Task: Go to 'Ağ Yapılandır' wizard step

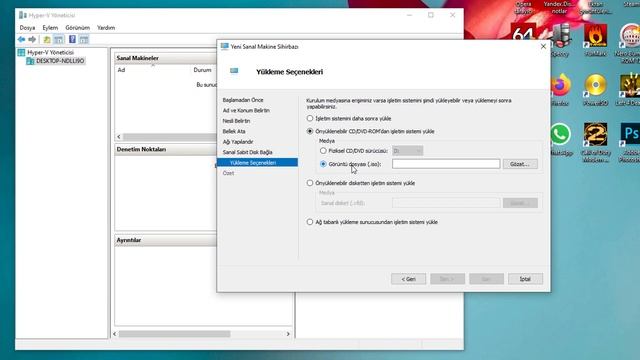Action: (238, 142)
